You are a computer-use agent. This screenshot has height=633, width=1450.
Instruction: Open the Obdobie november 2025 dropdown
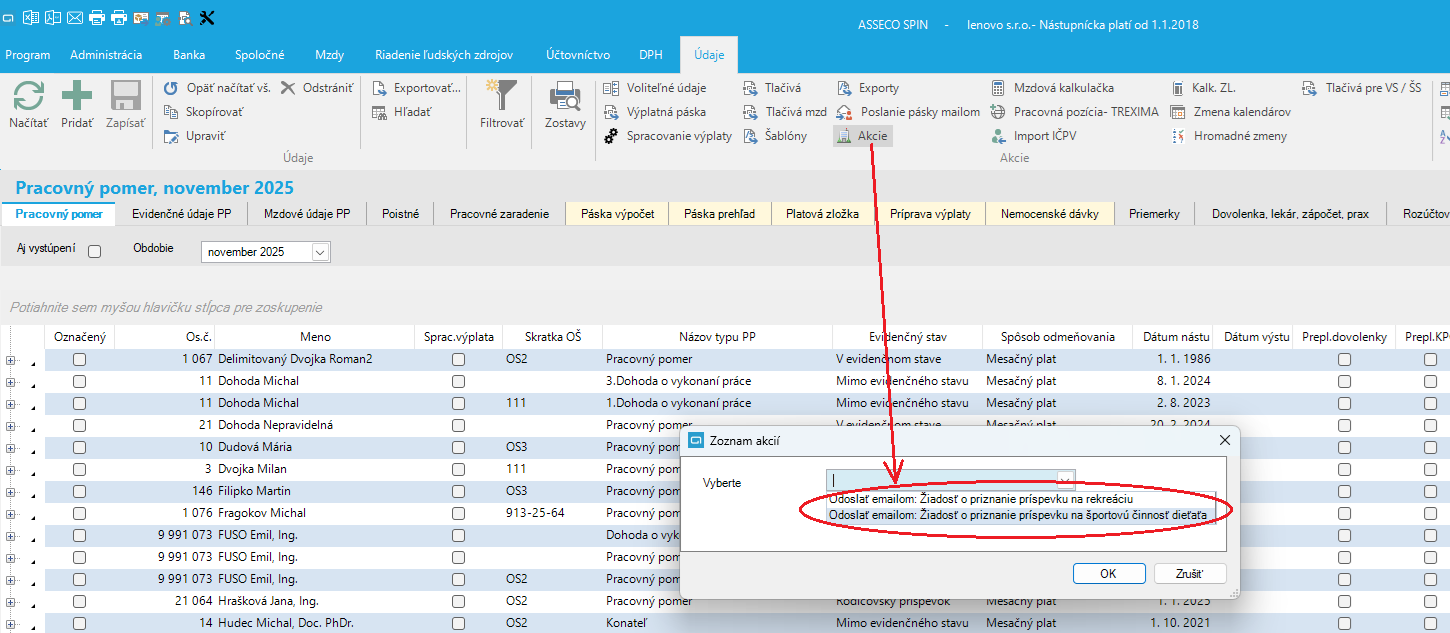(320, 253)
